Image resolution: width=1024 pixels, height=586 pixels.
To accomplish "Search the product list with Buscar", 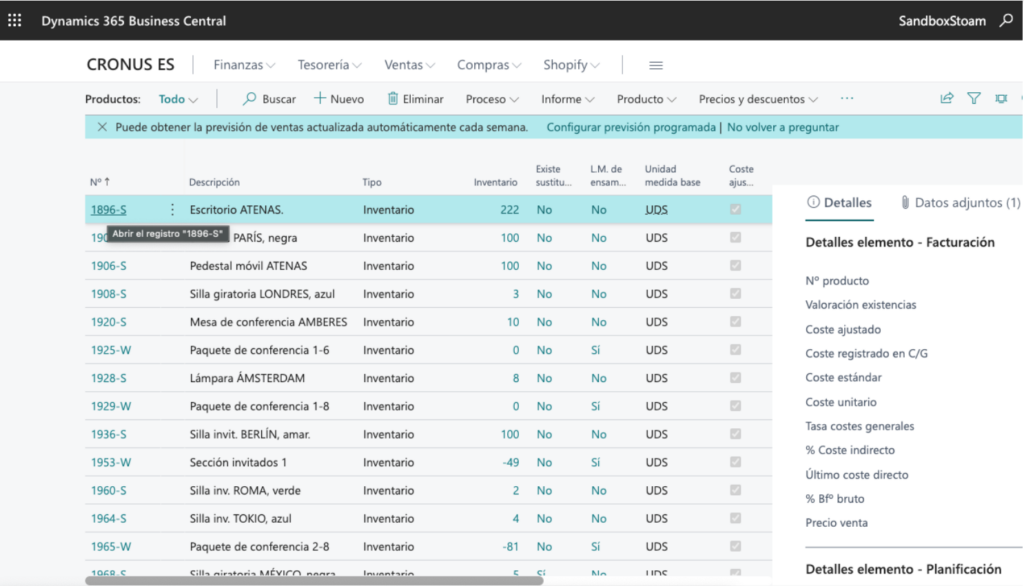I will [x=269, y=99].
